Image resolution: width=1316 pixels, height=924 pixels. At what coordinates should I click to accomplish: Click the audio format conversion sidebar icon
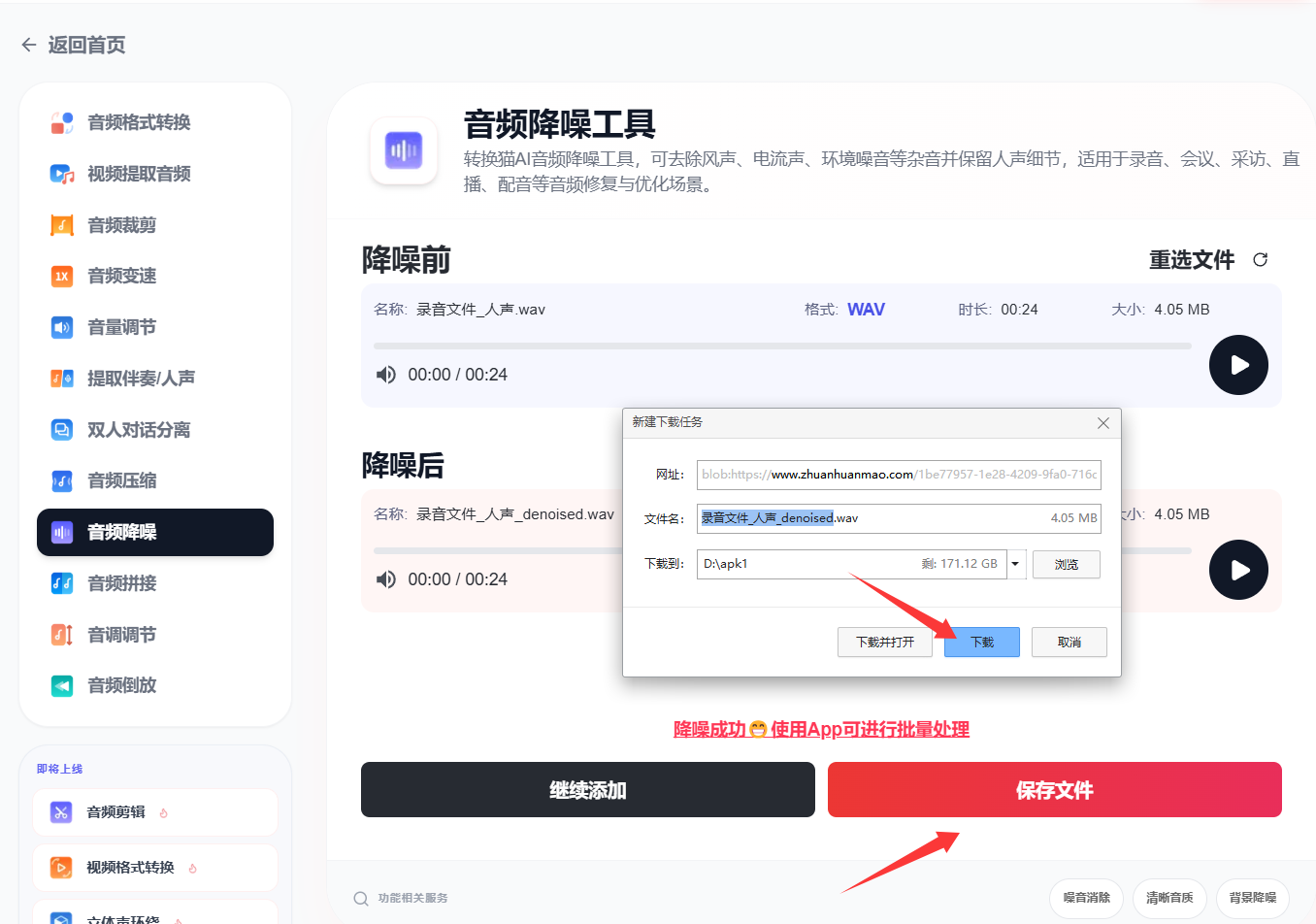[62, 122]
